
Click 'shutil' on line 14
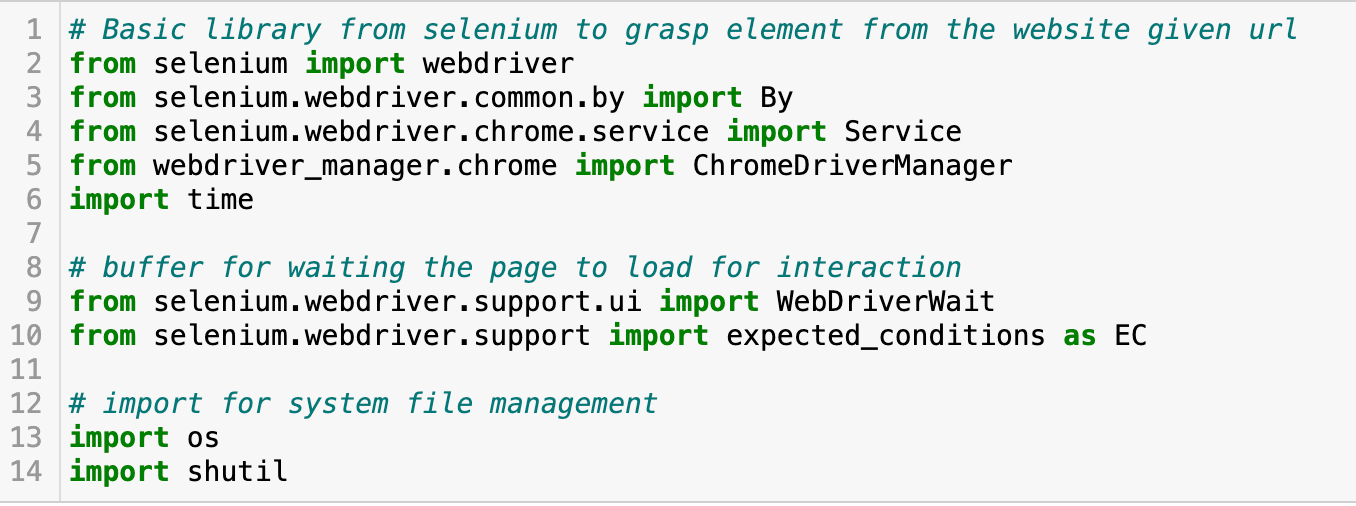(x=238, y=472)
